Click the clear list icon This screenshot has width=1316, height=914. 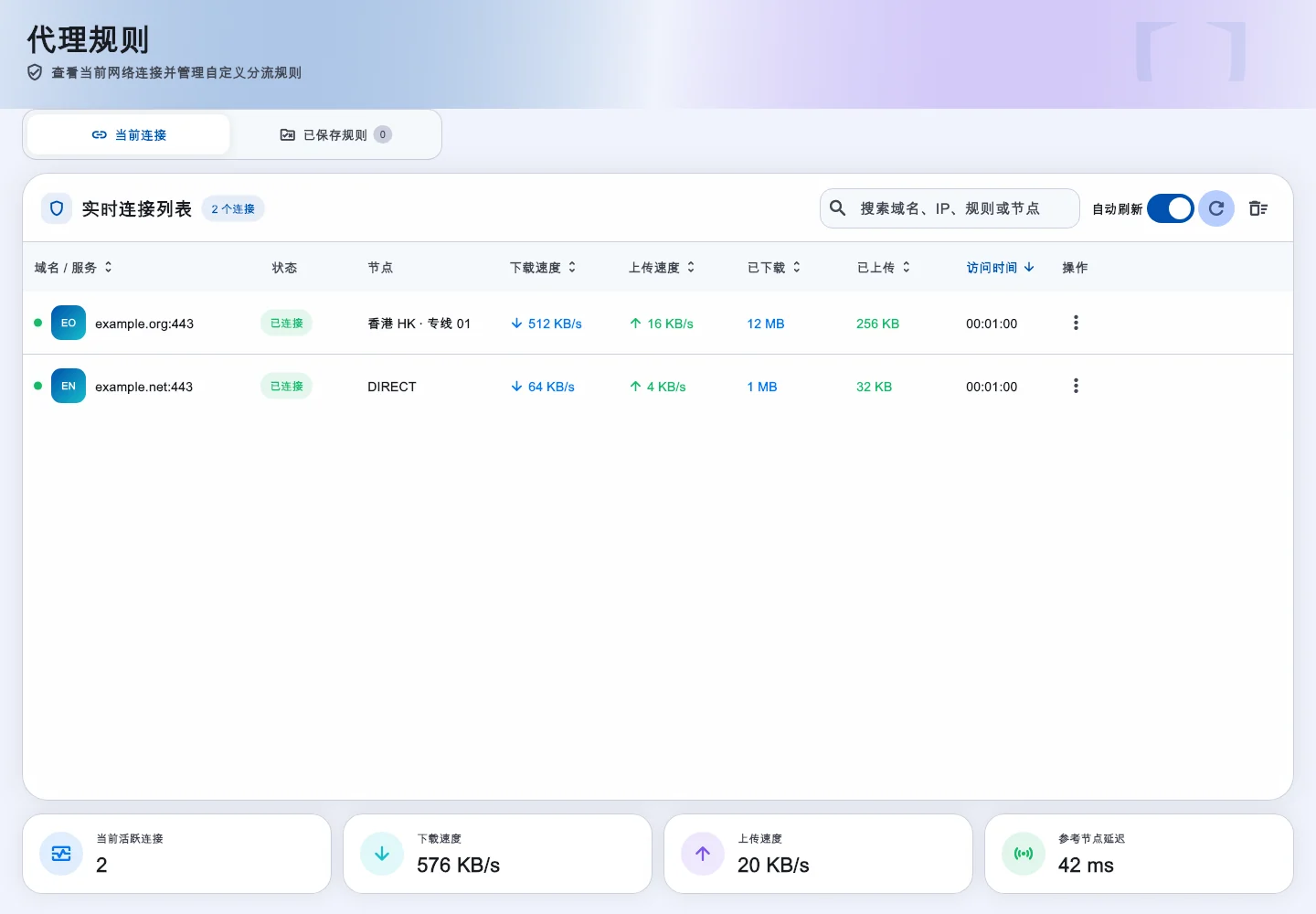pos(1258,208)
